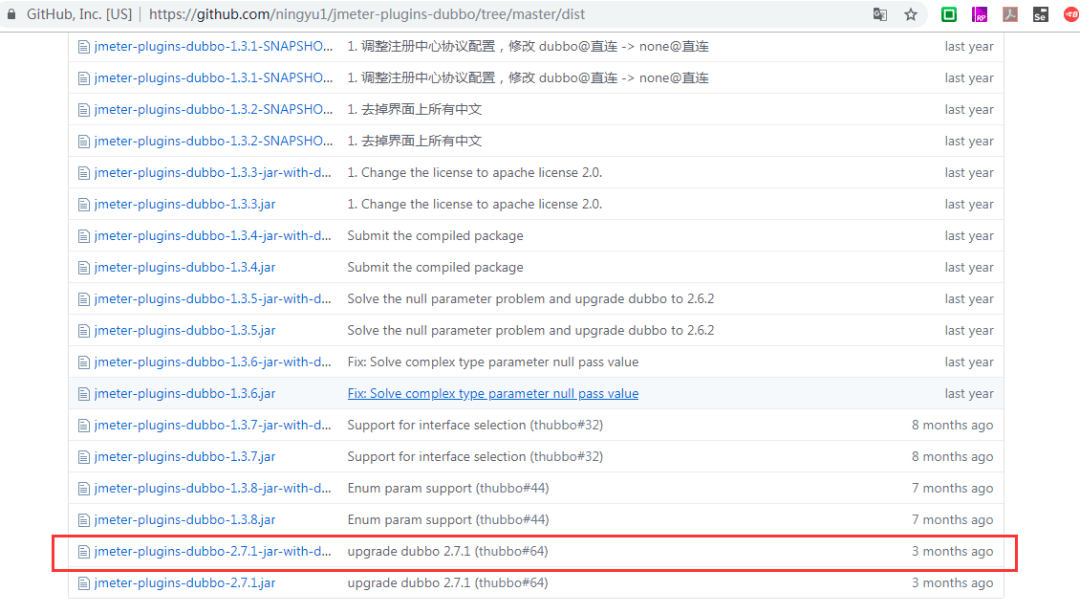Open the green square browser extension
Viewport: 1080px width, 614px height.
[949, 15]
